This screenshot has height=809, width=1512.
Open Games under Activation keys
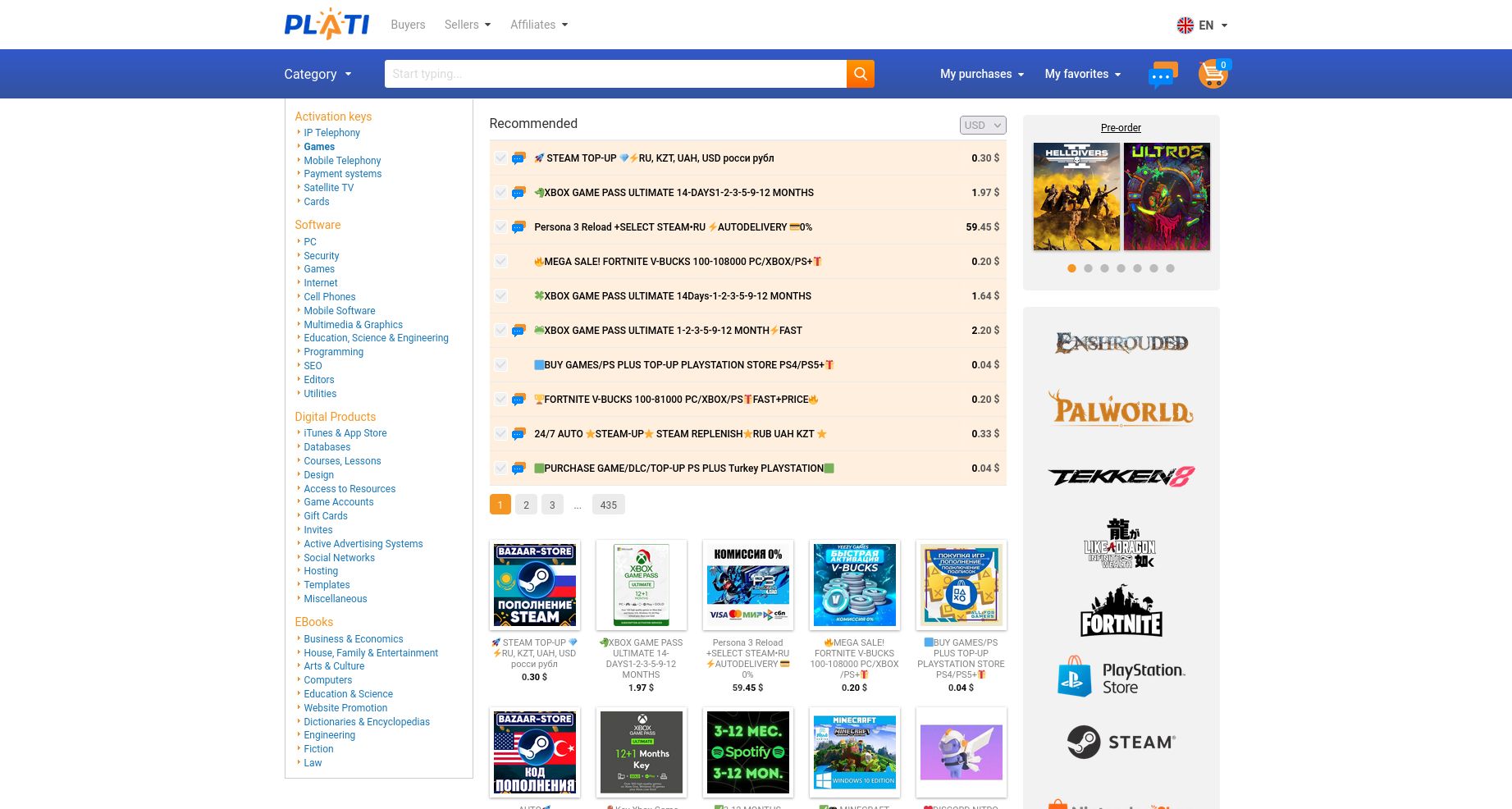319,147
